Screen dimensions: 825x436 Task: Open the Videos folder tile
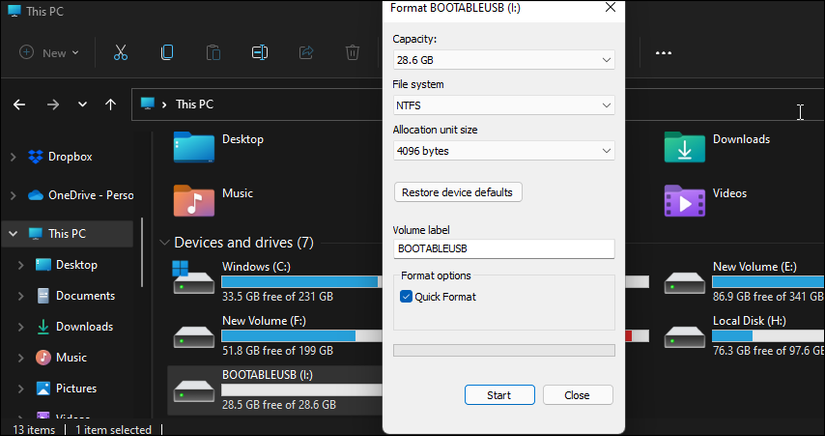(705, 200)
